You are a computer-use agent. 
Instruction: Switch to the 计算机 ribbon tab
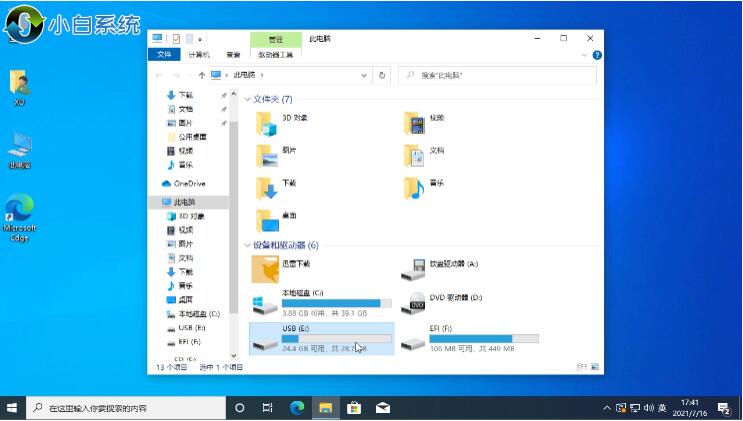pos(199,55)
